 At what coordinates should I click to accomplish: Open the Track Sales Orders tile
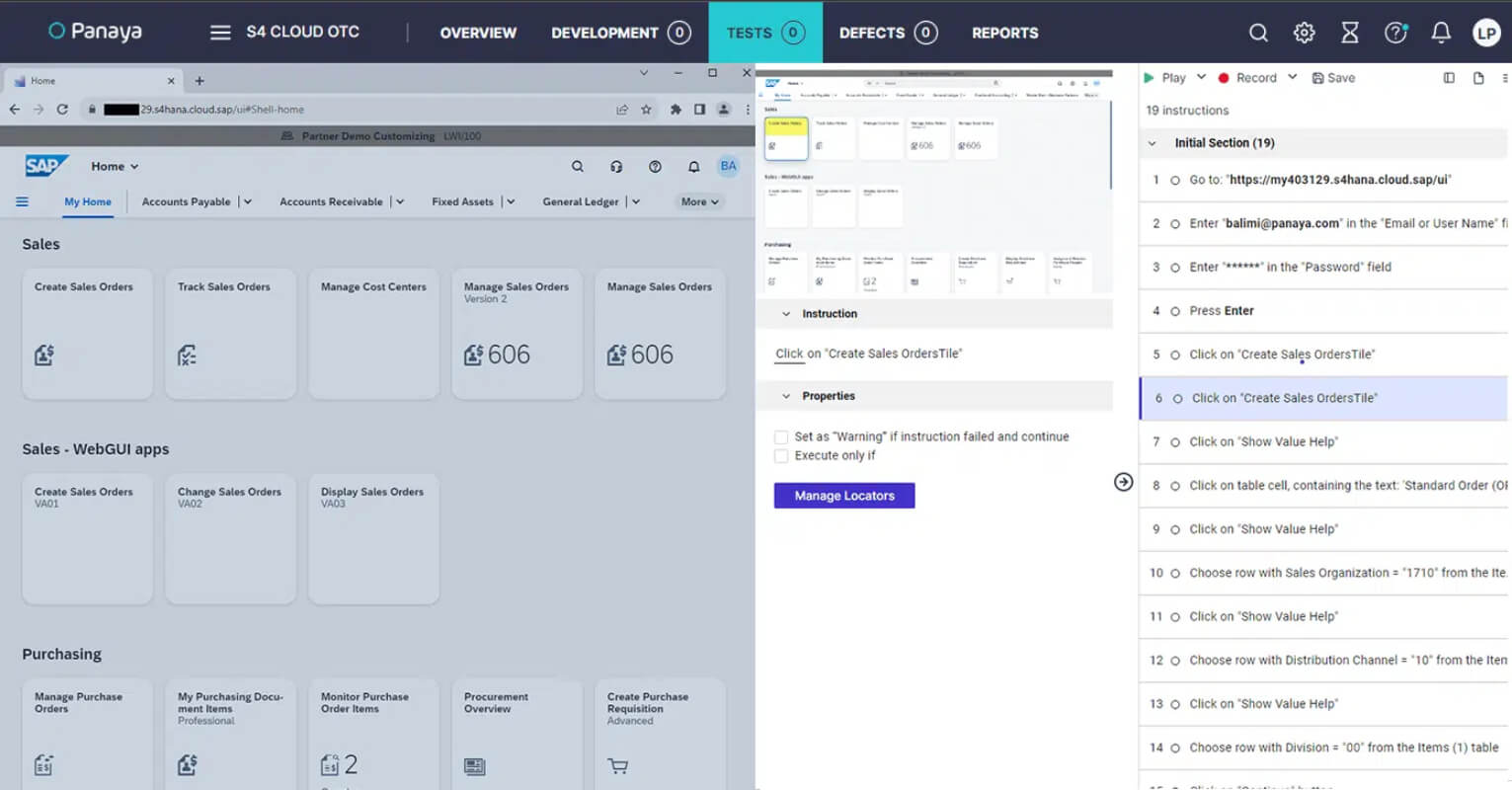[x=231, y=334]
